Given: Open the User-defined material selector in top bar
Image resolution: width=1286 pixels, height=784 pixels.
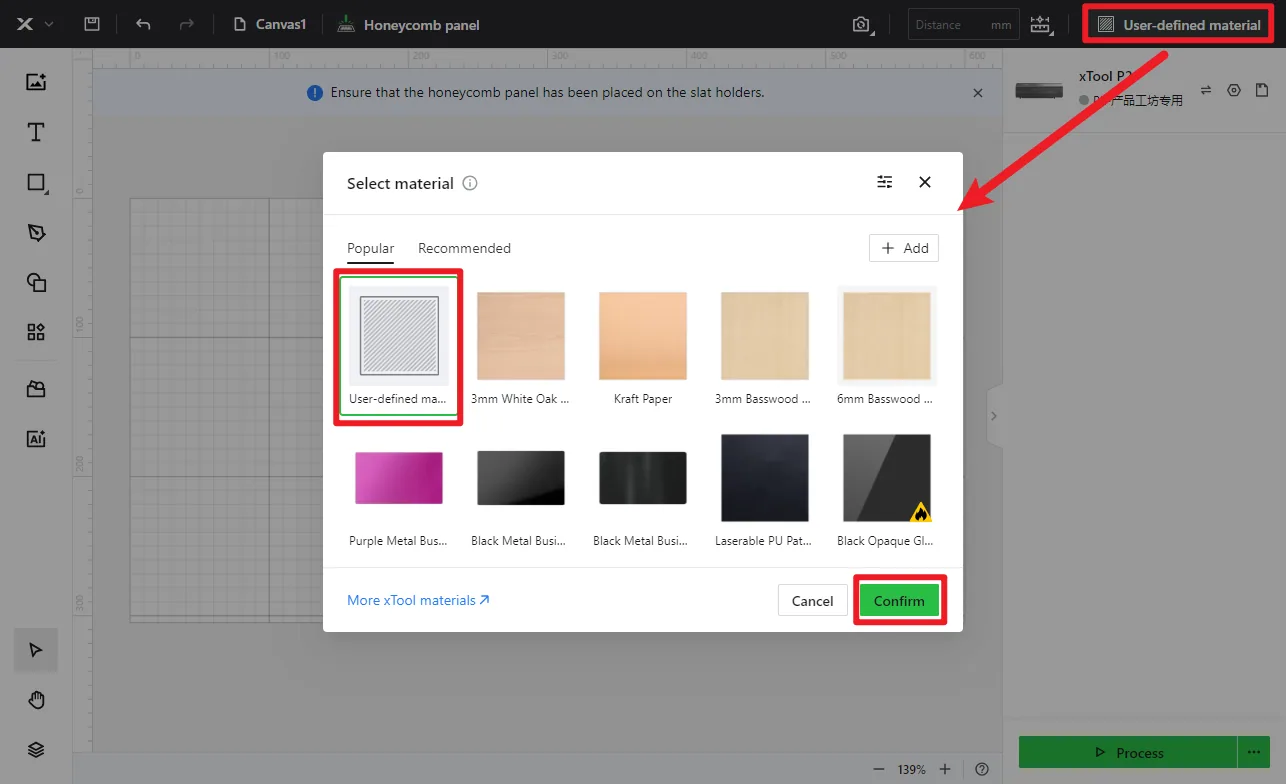Looking at the screenshot, I should pos(1179,24).
